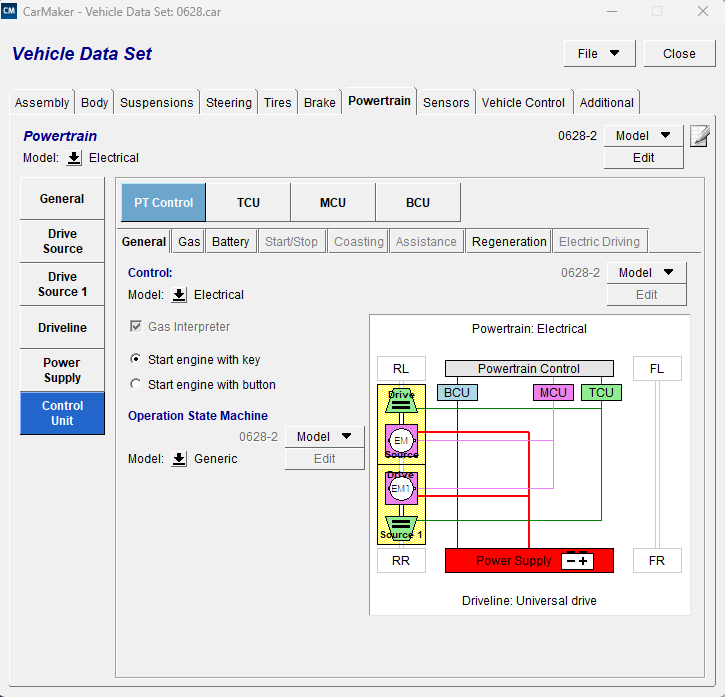Switch to the Brake tab
The height and width of the screenshot is (697, 725).
point(319,102)
